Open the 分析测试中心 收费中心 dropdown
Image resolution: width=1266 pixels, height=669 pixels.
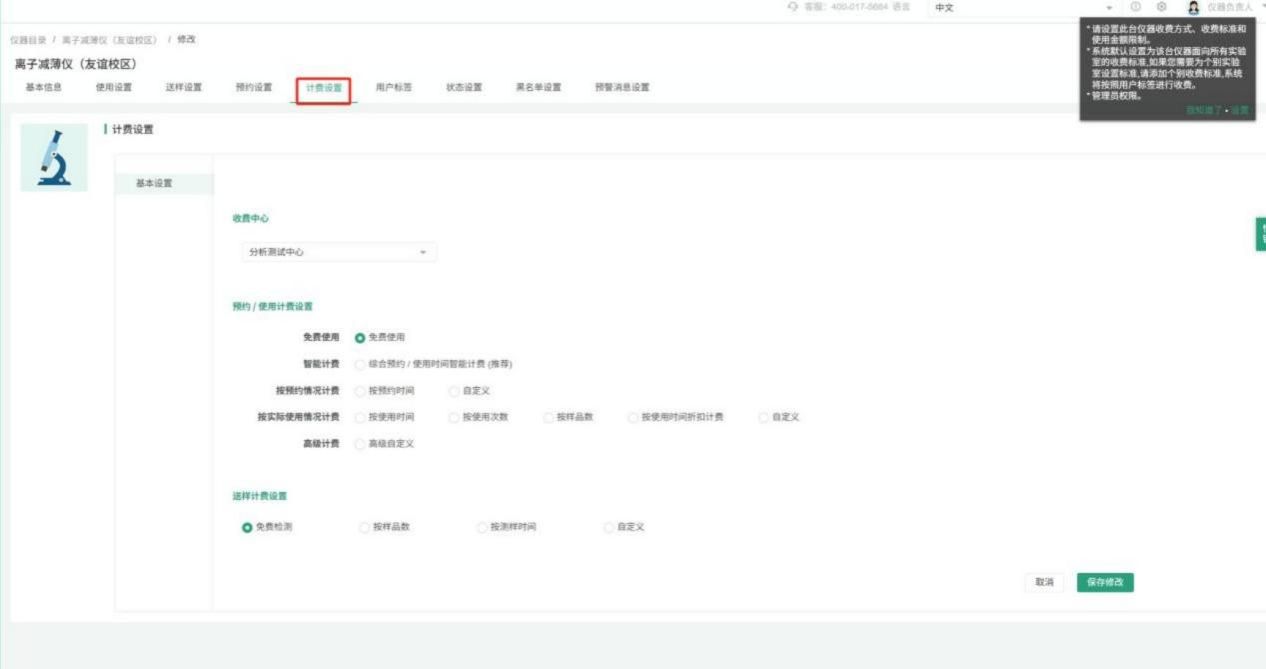coord(339,252)
